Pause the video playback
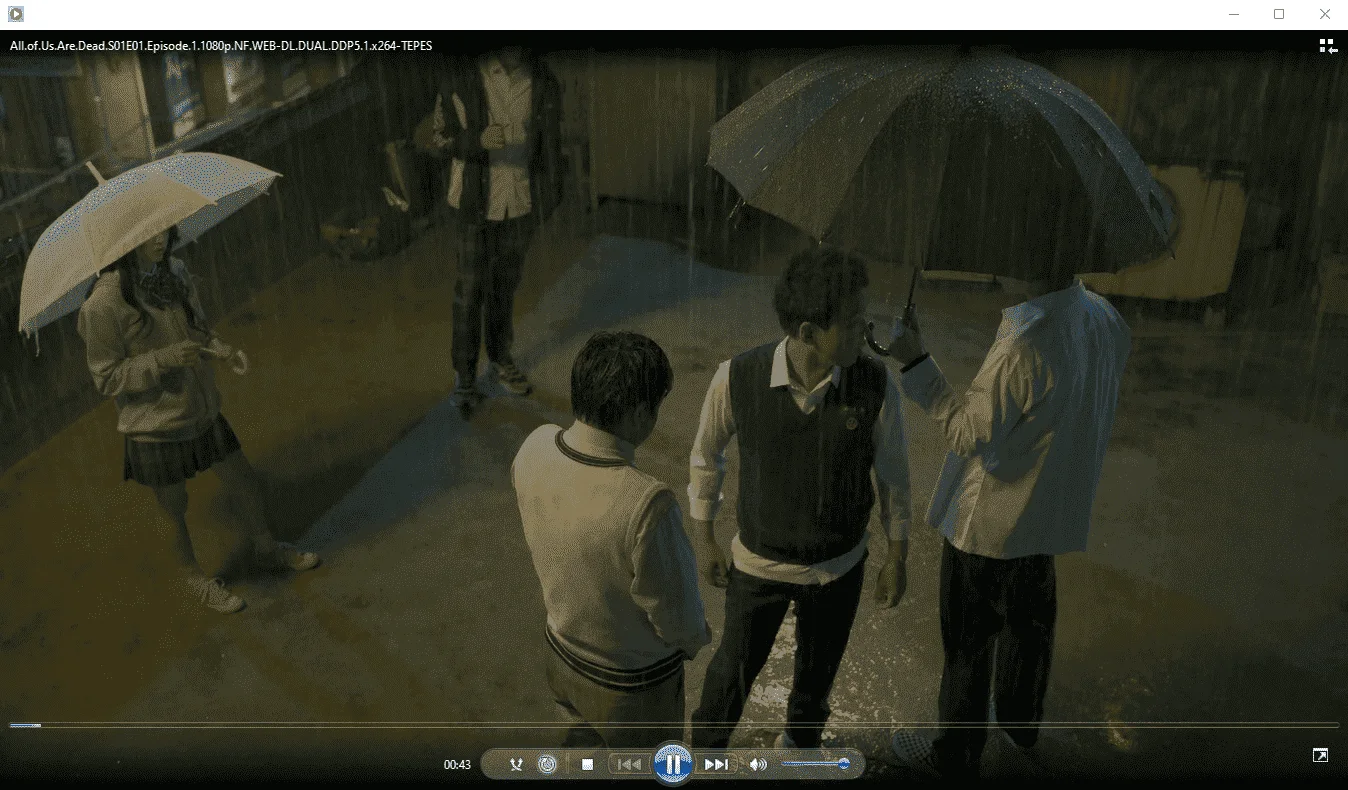This screenshot has width=1348, height=790. click(673, 765)
